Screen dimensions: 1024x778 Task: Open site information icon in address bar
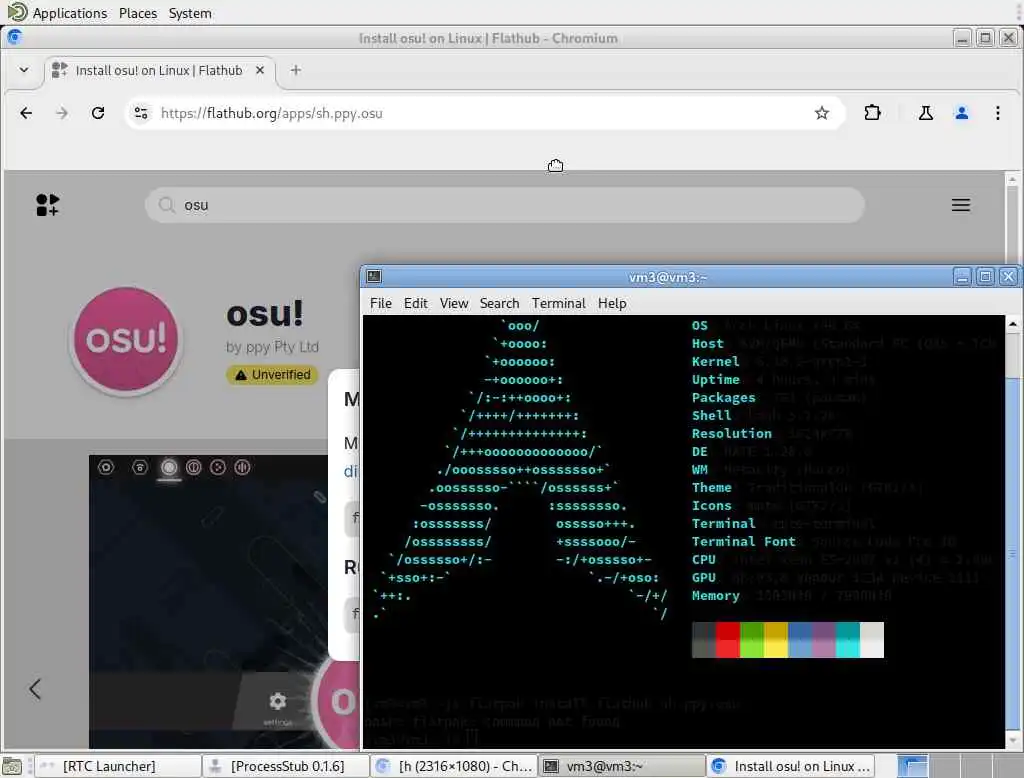pos(140,113)
